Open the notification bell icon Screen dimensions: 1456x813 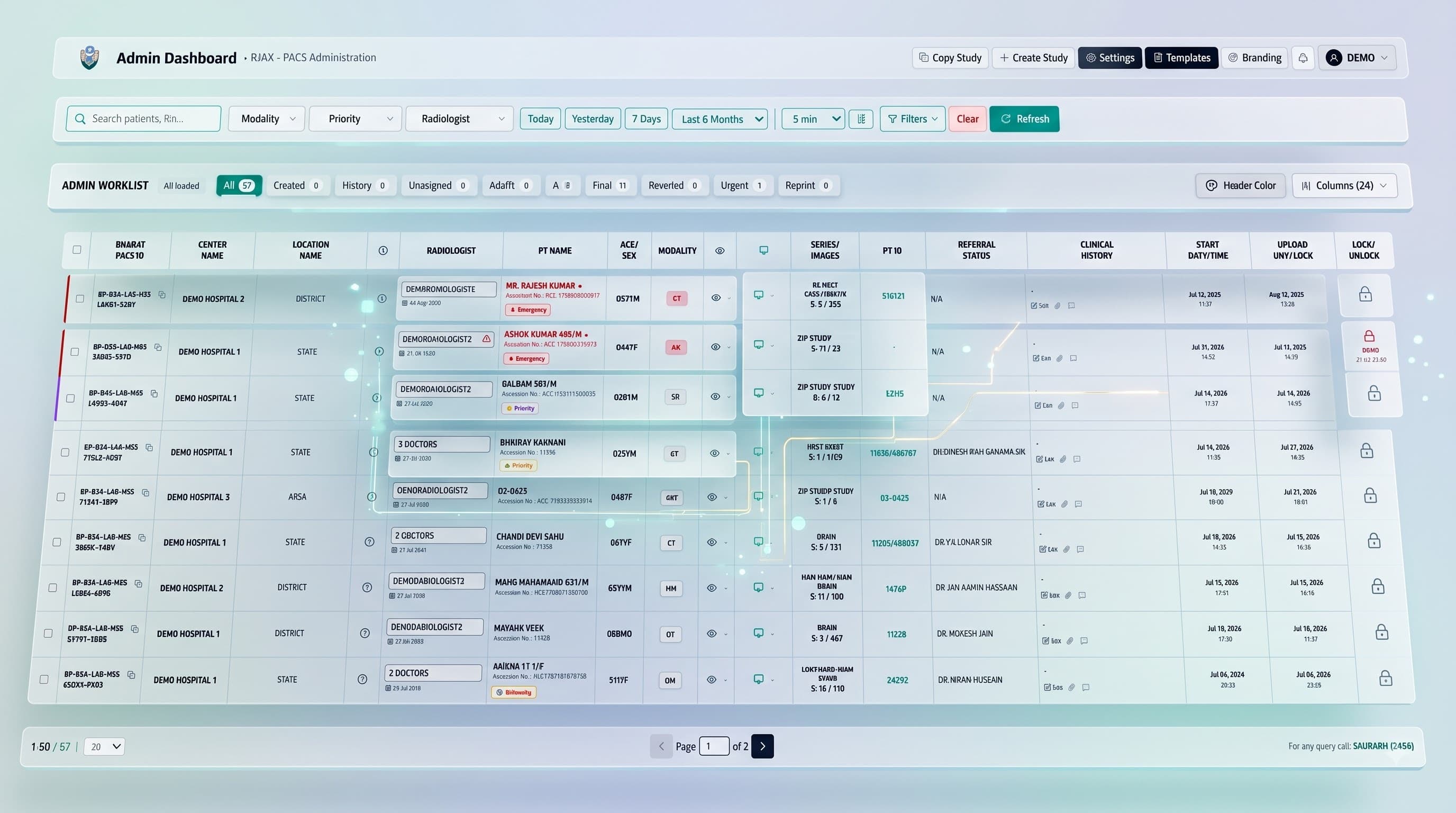(1303, 58)
